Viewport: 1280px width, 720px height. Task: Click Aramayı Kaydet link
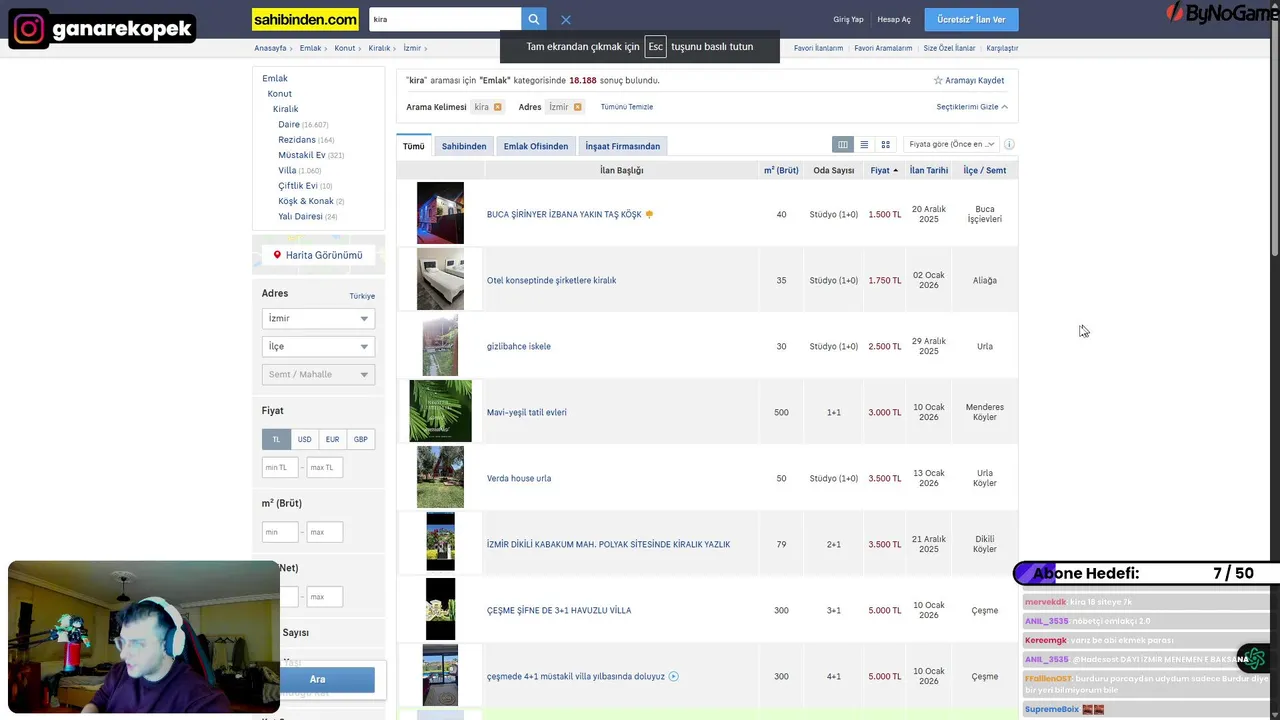[x=974, y=80]
